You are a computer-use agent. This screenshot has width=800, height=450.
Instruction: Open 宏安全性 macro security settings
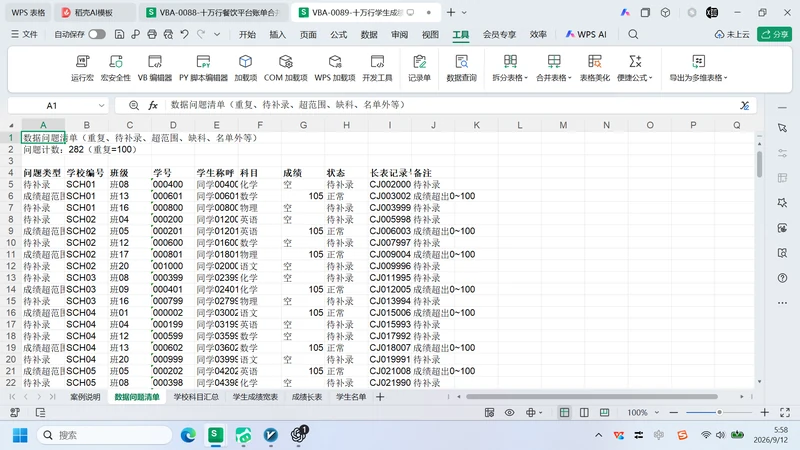pyautogui.click(x=116, y=68)
